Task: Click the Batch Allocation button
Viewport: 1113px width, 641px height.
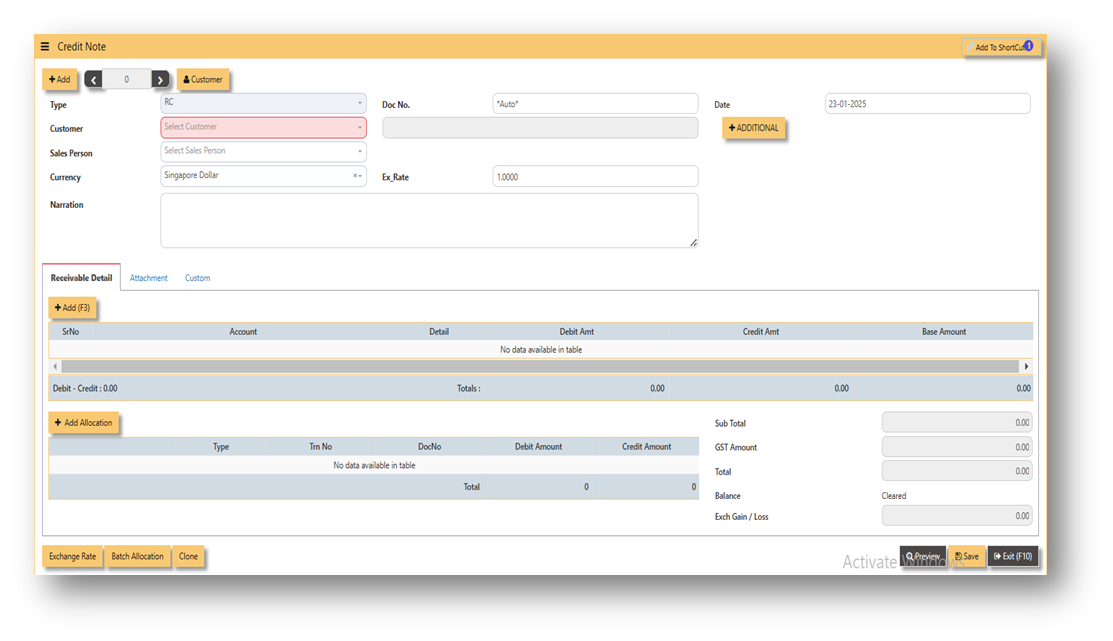Action: click(x=137, y=557)
